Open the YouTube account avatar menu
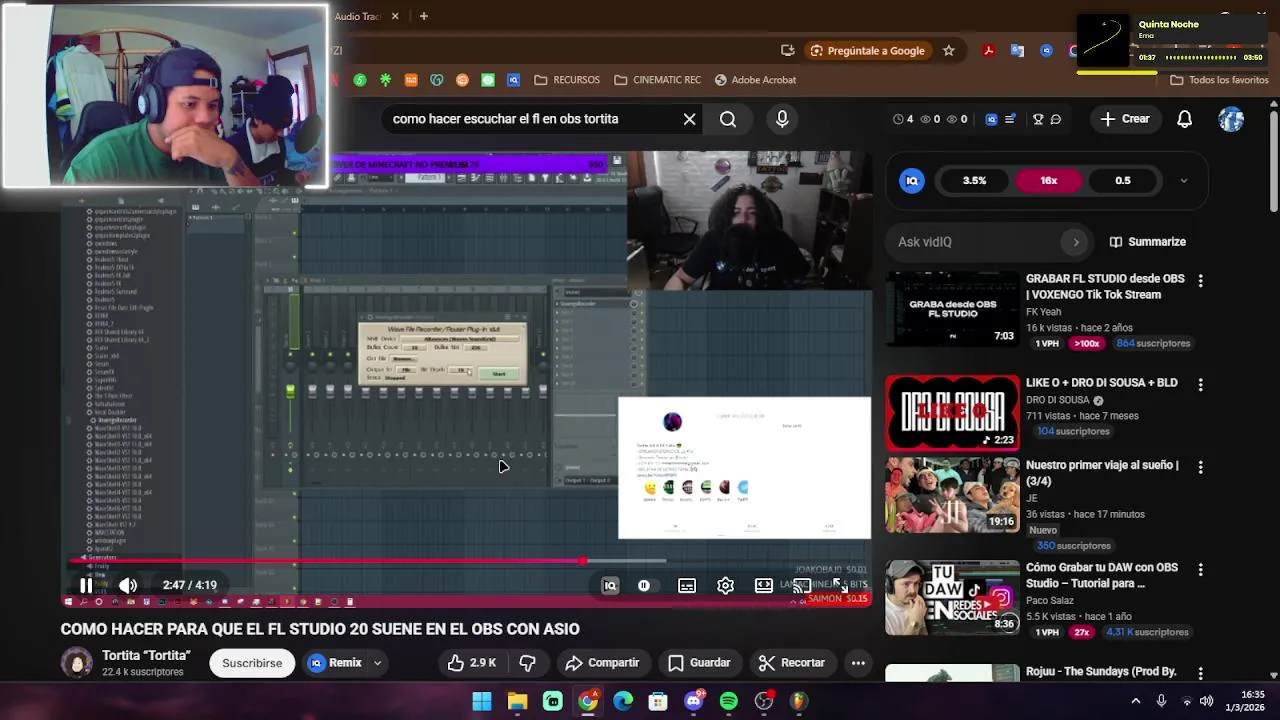This screenshot has height=720, width=1280. (1231, 119)
